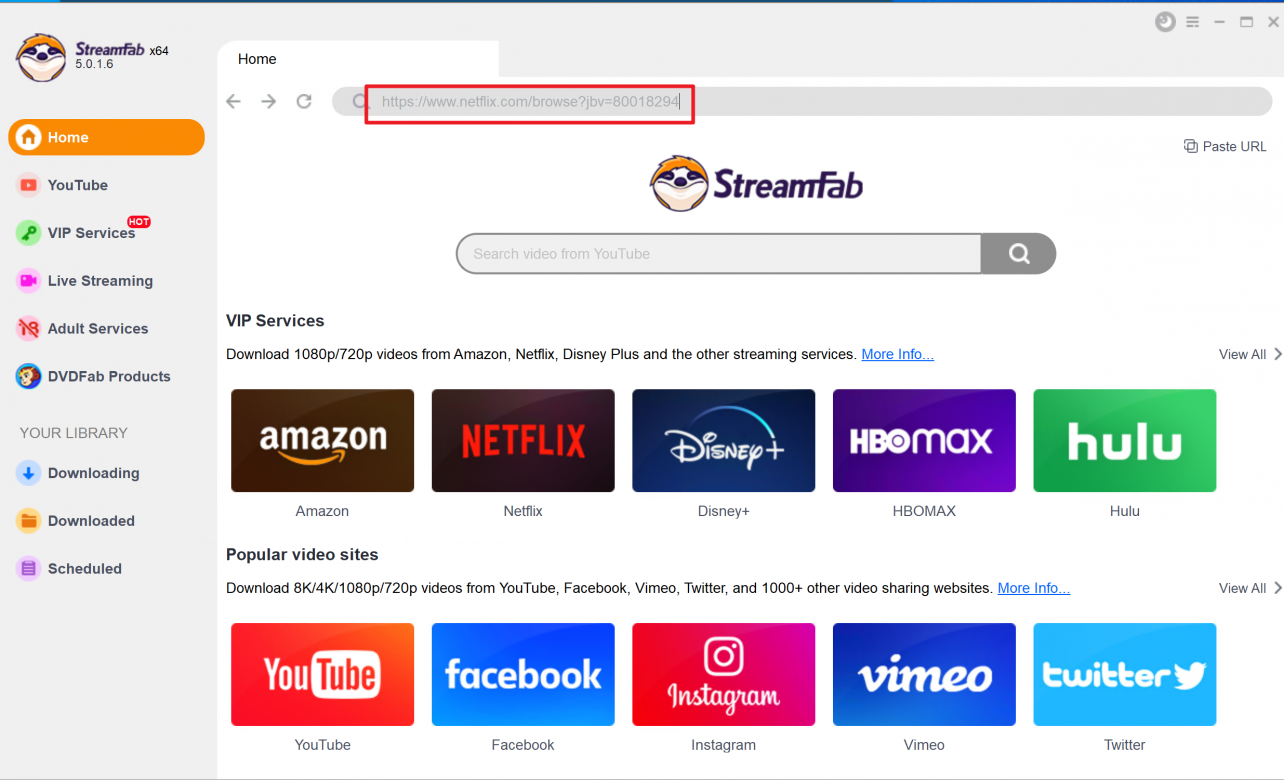This screenshot has width=1284, height=780.
Task: Reload the page with refresh icon
Action: coord(304,101)
